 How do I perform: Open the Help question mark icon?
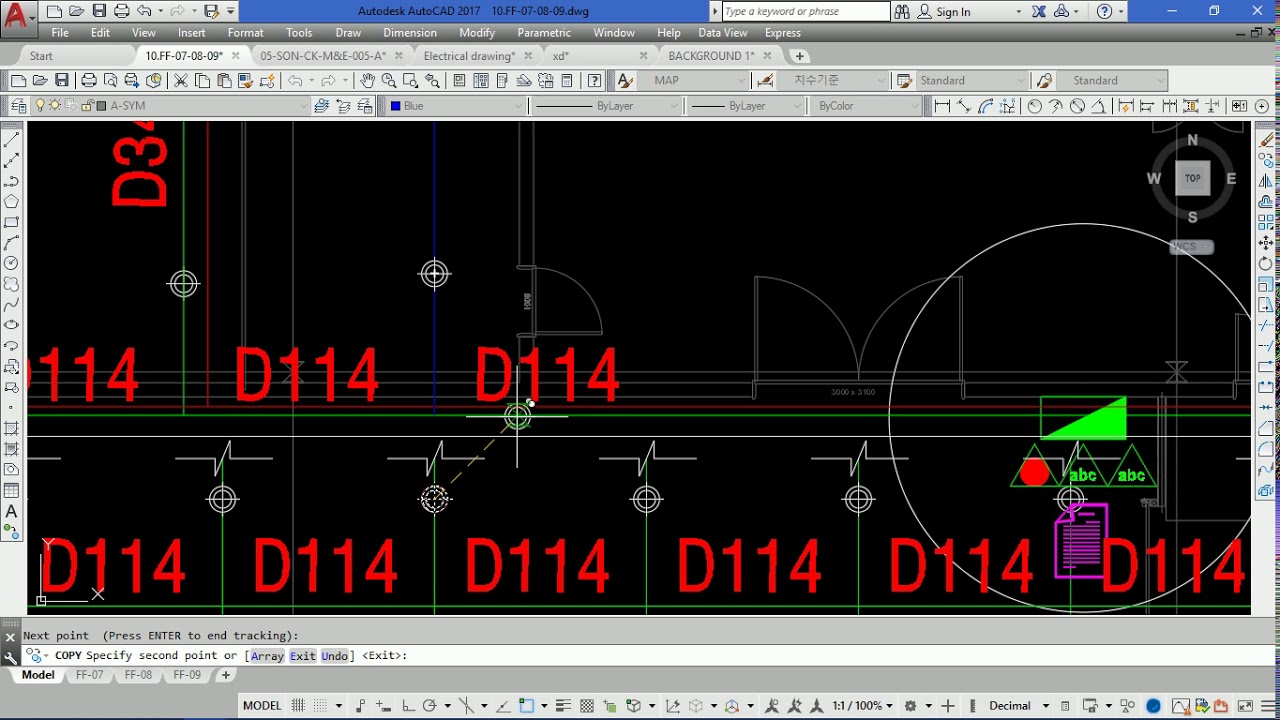(595, 80)
